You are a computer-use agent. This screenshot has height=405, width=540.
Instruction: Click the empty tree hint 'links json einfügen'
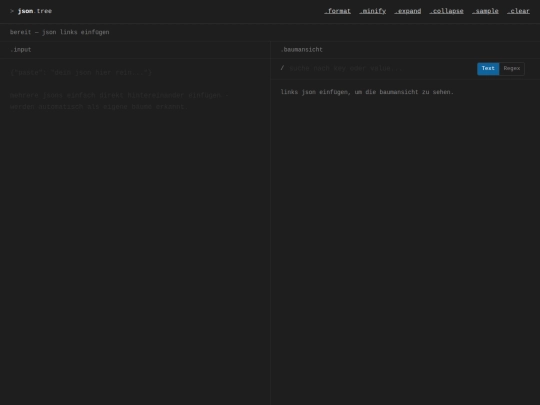click(x=367, y=92)
